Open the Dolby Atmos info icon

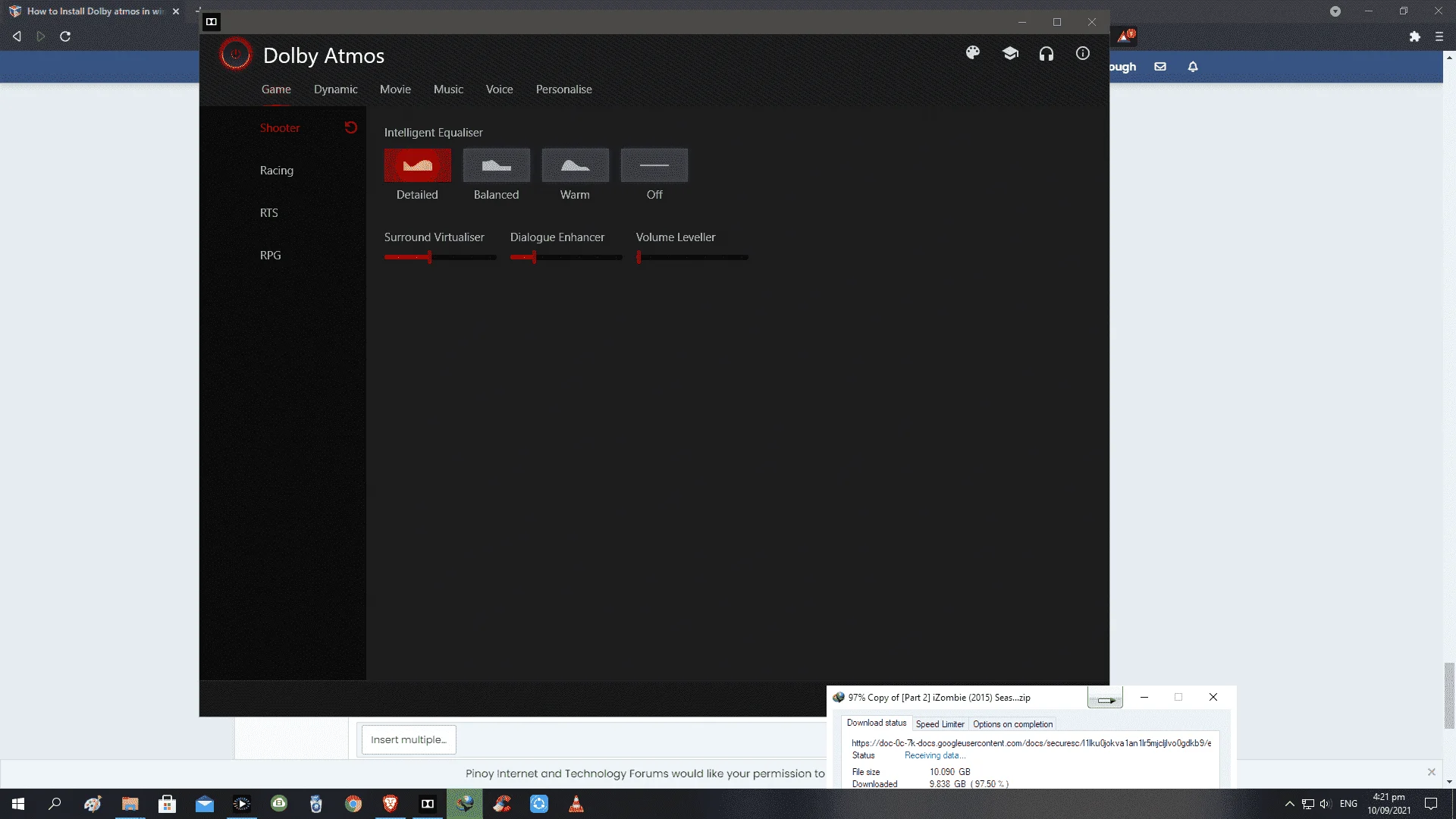[1083, 53]
